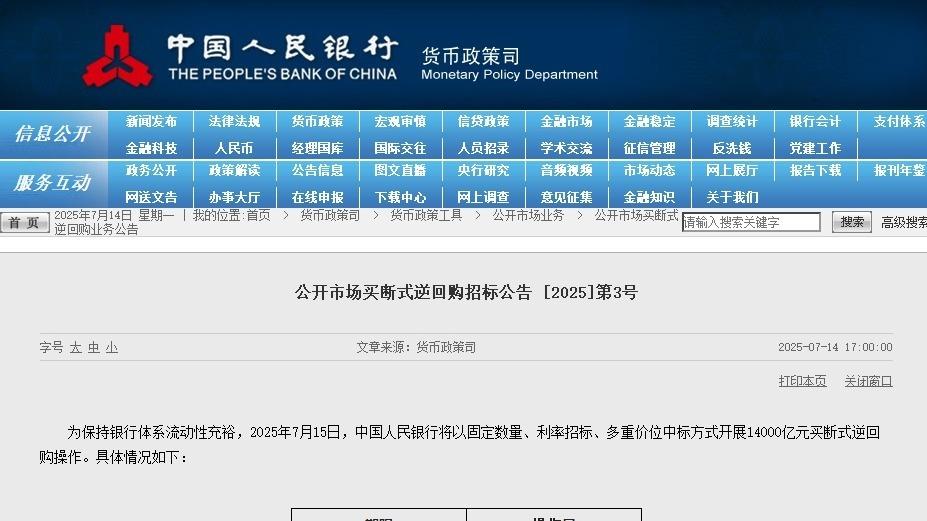Screen dimensions: 927x521
Task: Click the 货币政策司 breadcrumb link
Action: point(329,215)
